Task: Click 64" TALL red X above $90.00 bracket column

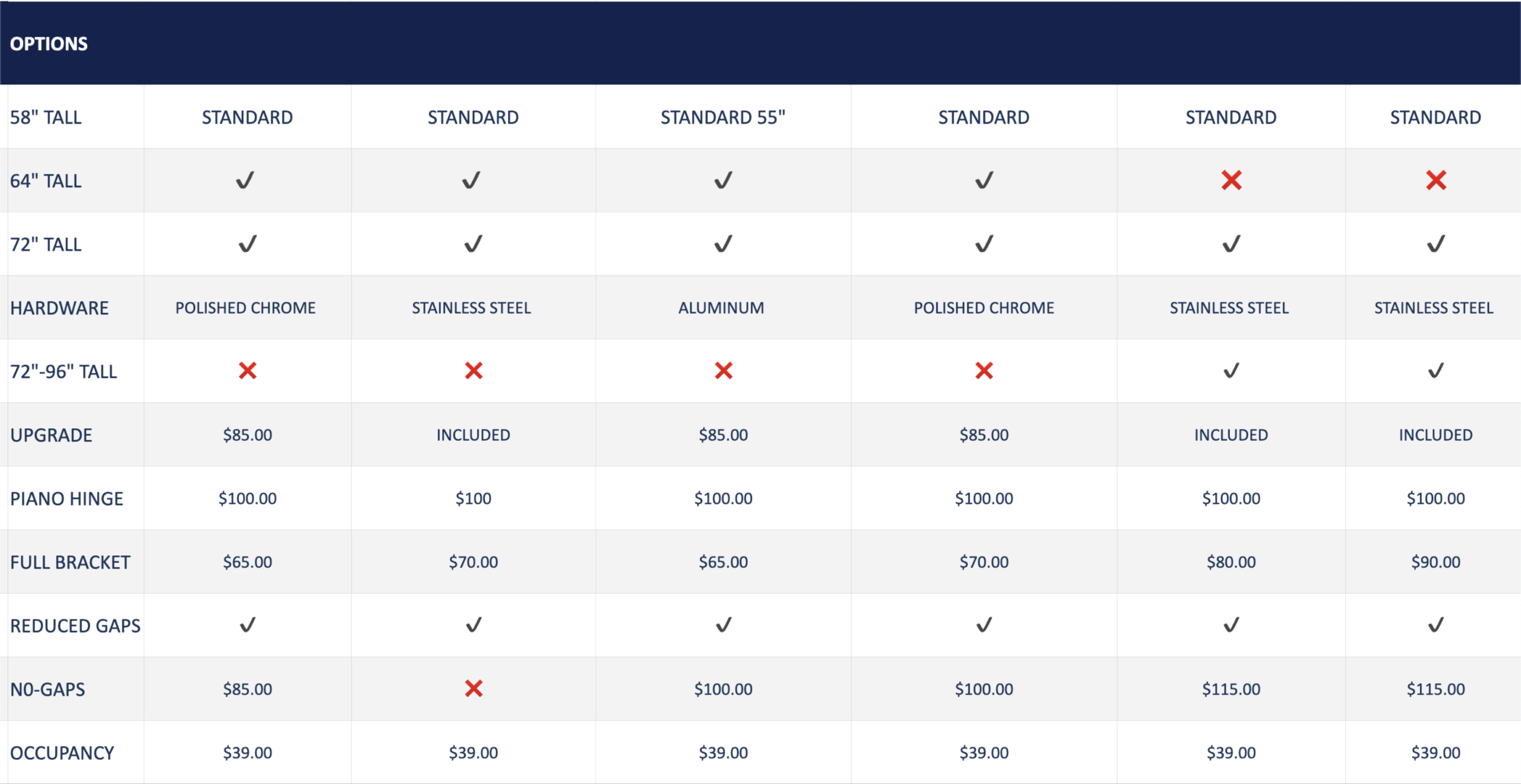Action: click(x=1435, y=180)
